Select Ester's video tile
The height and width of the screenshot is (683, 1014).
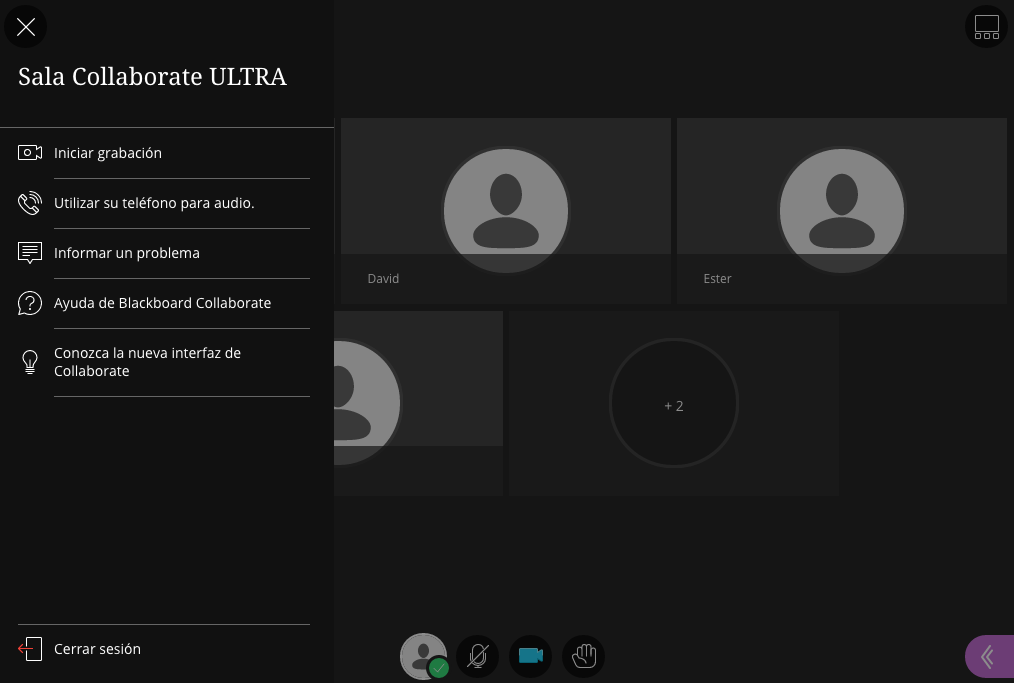tap(841, 211)
